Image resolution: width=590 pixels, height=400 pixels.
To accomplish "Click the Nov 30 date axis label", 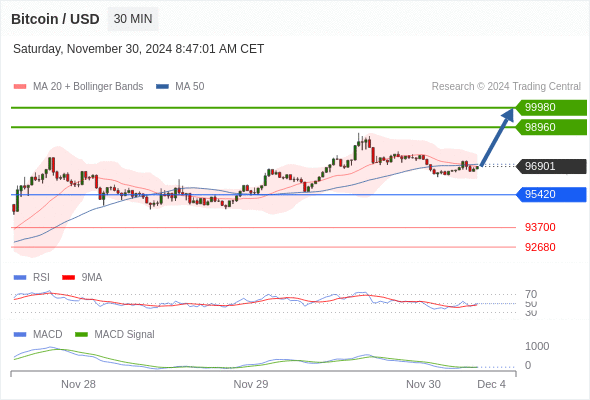I will (x=423, y=384).
